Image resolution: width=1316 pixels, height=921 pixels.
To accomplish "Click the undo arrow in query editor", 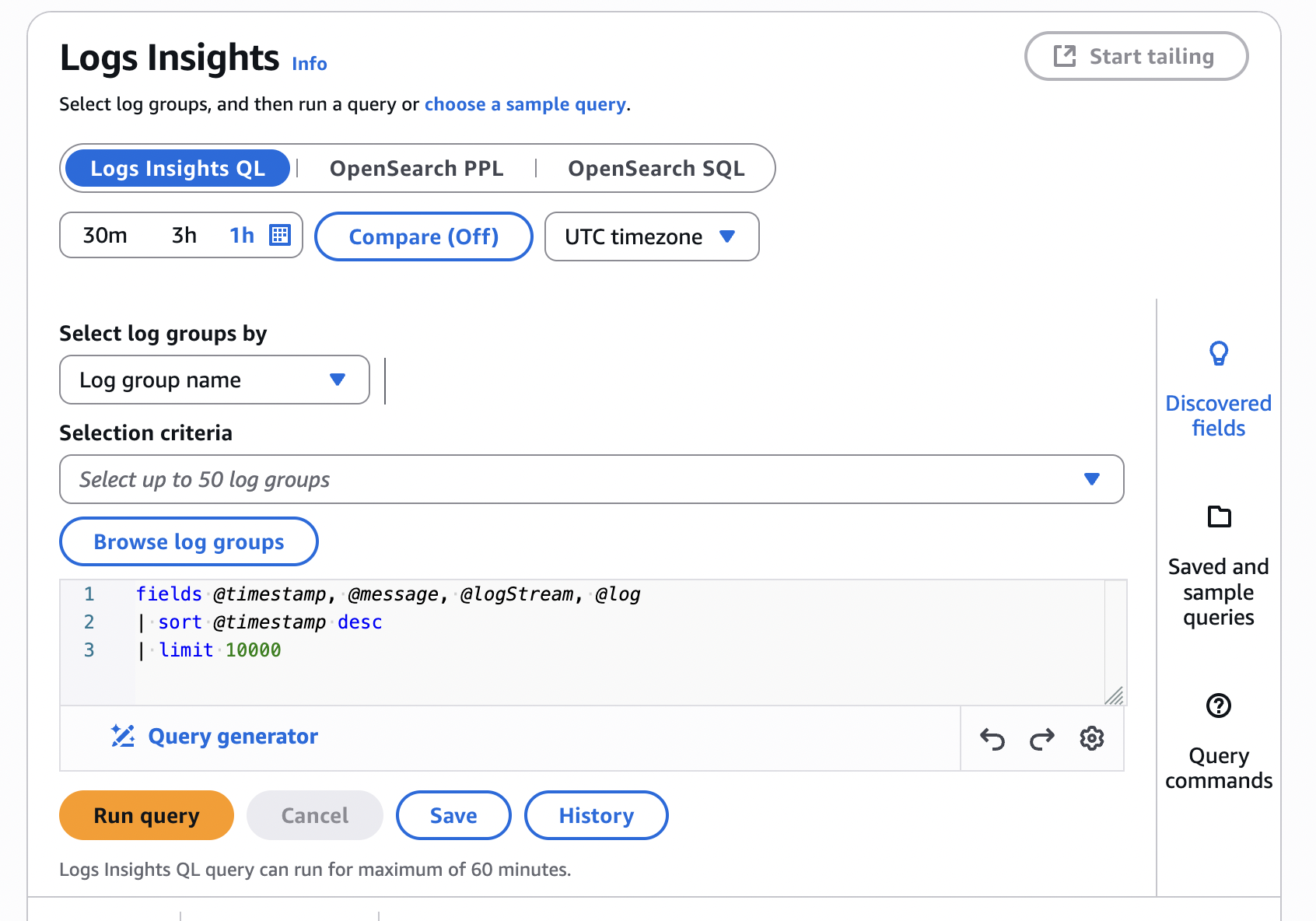I will pos(992,738).
